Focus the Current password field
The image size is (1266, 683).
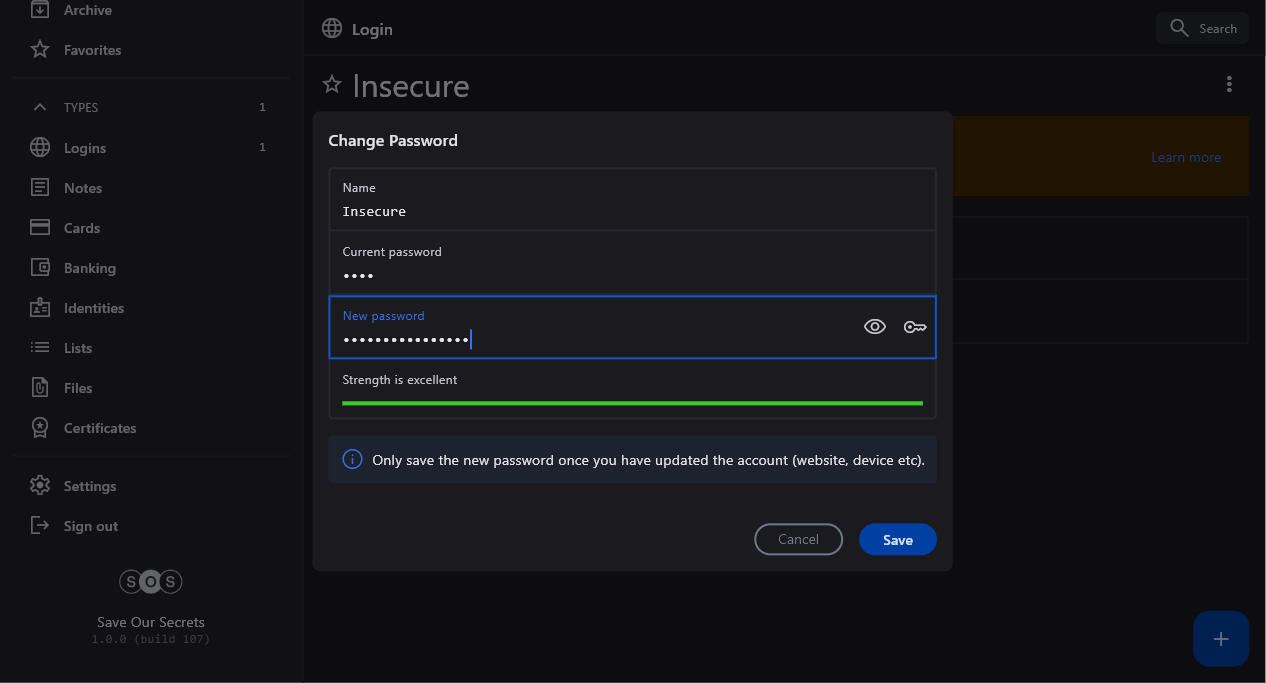tap(632, 264)
